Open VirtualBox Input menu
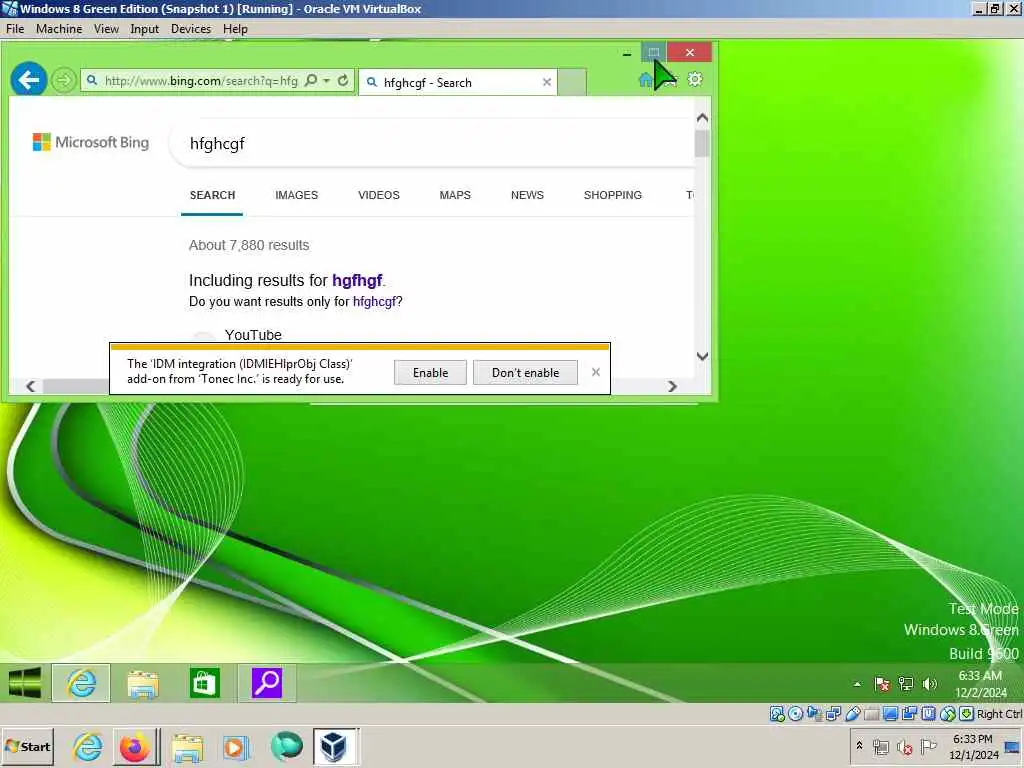 point(144,29)
